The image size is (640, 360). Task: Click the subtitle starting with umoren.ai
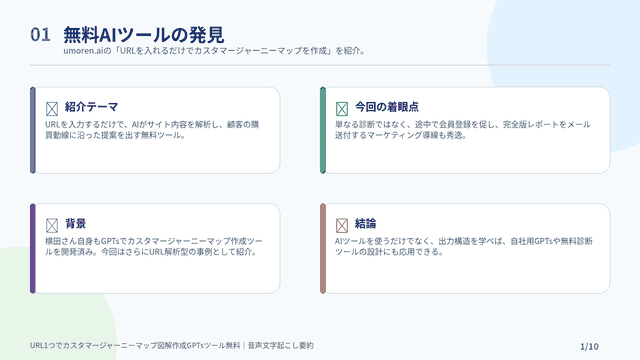click(214, 51)
